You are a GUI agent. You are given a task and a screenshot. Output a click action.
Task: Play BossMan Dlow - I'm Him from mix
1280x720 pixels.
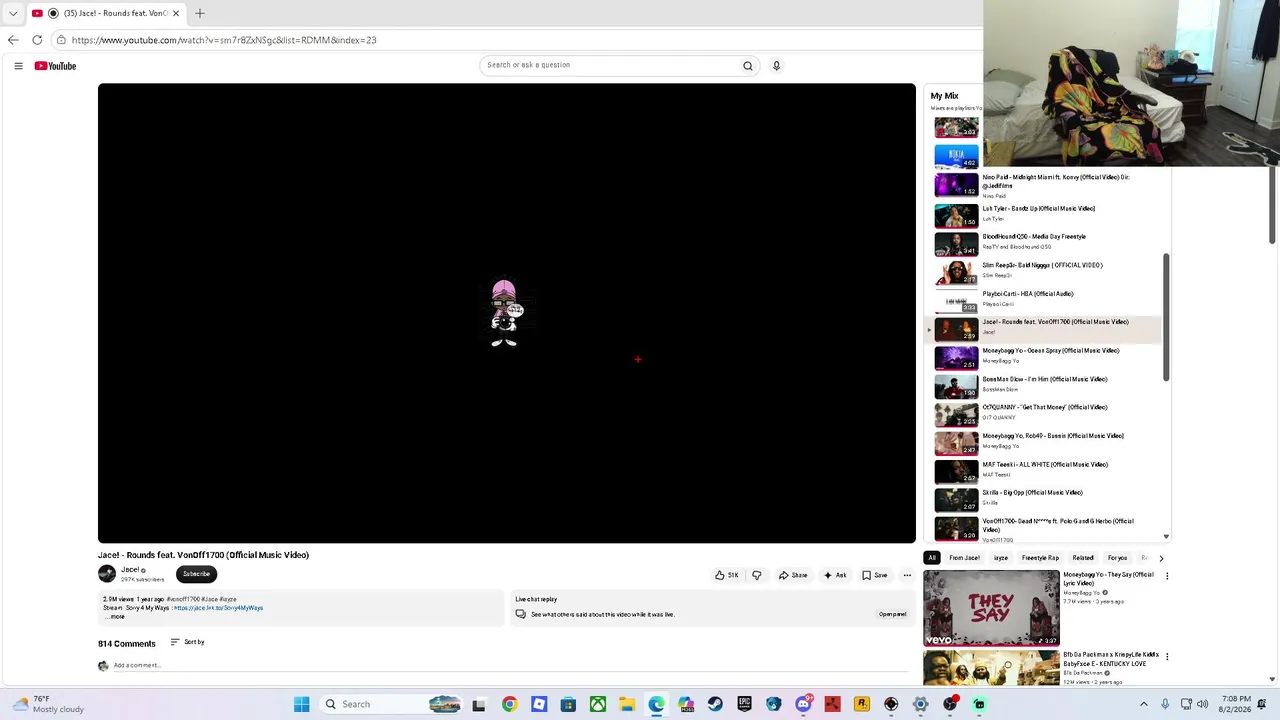1046,385
